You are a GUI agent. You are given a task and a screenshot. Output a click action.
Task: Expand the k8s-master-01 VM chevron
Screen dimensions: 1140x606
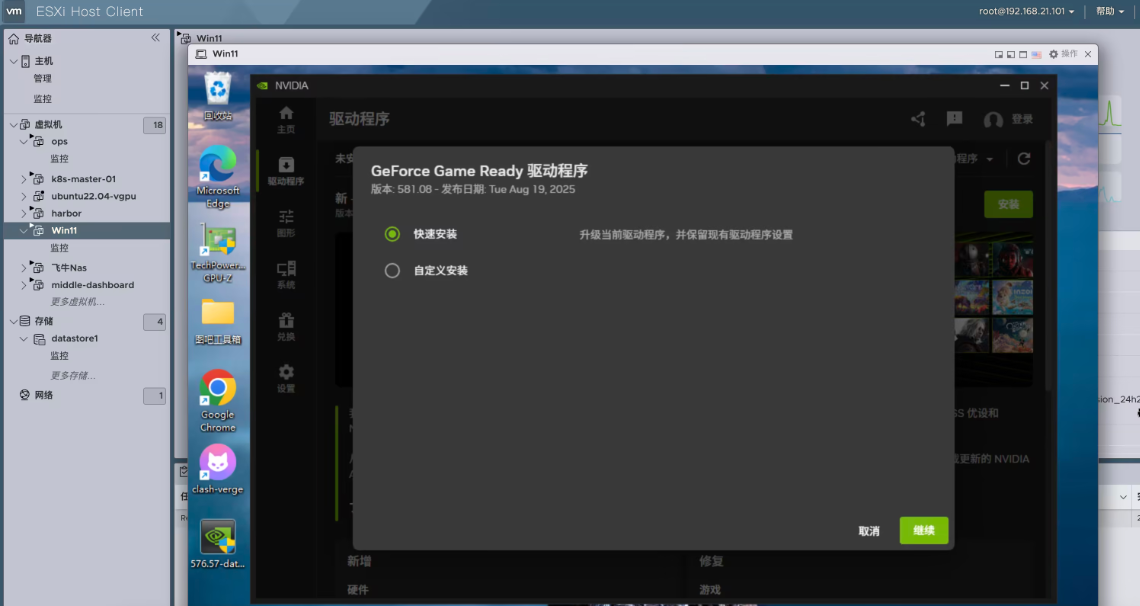click(24, 179)
